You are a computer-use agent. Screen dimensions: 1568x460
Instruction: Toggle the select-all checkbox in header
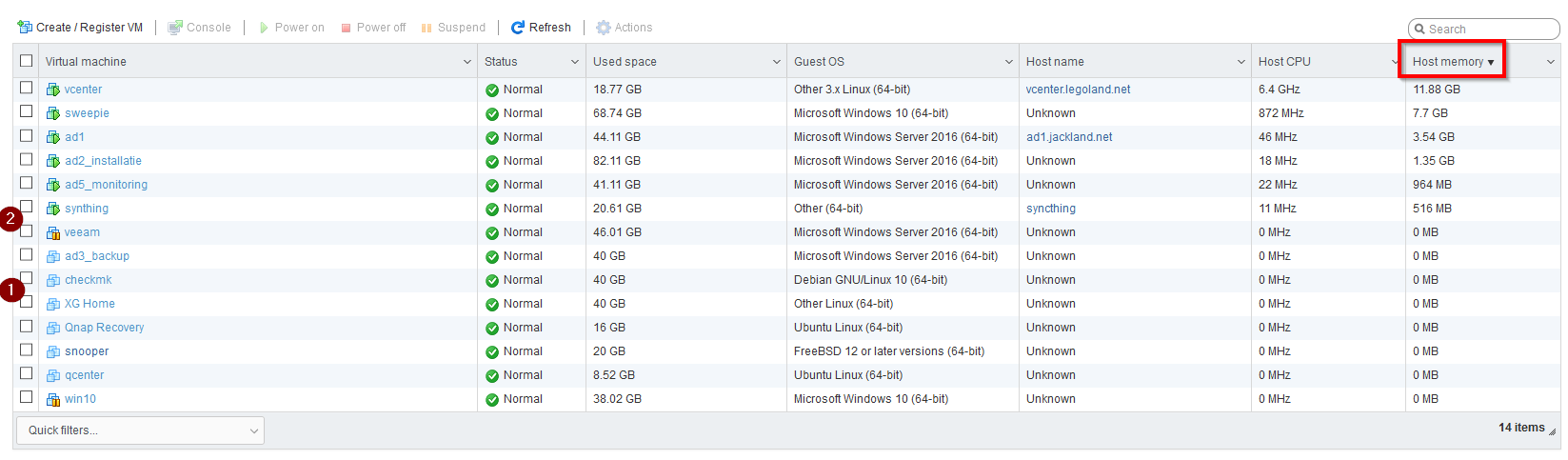pyautogui.click(x=27, y=61)
